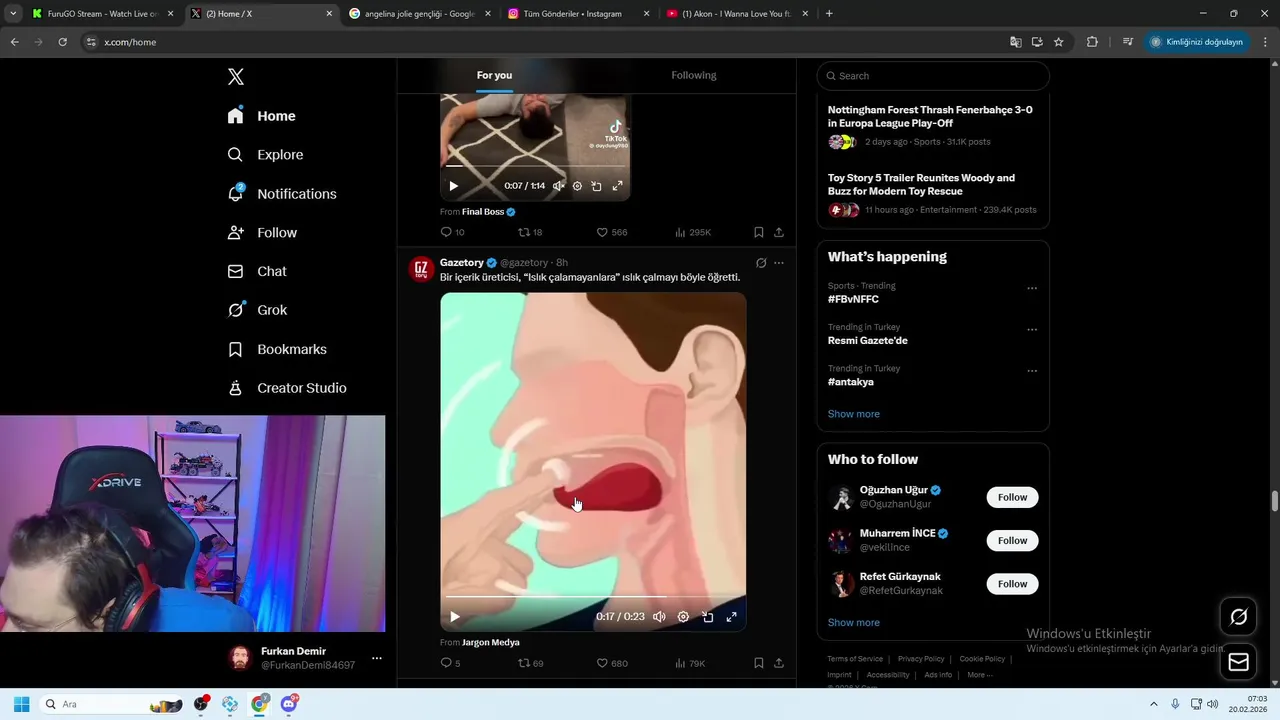Open Notifications in the sidebar

[282, 194]
